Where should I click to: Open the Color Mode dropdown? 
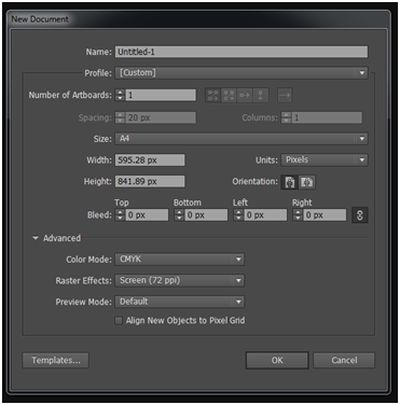(179, 259)
